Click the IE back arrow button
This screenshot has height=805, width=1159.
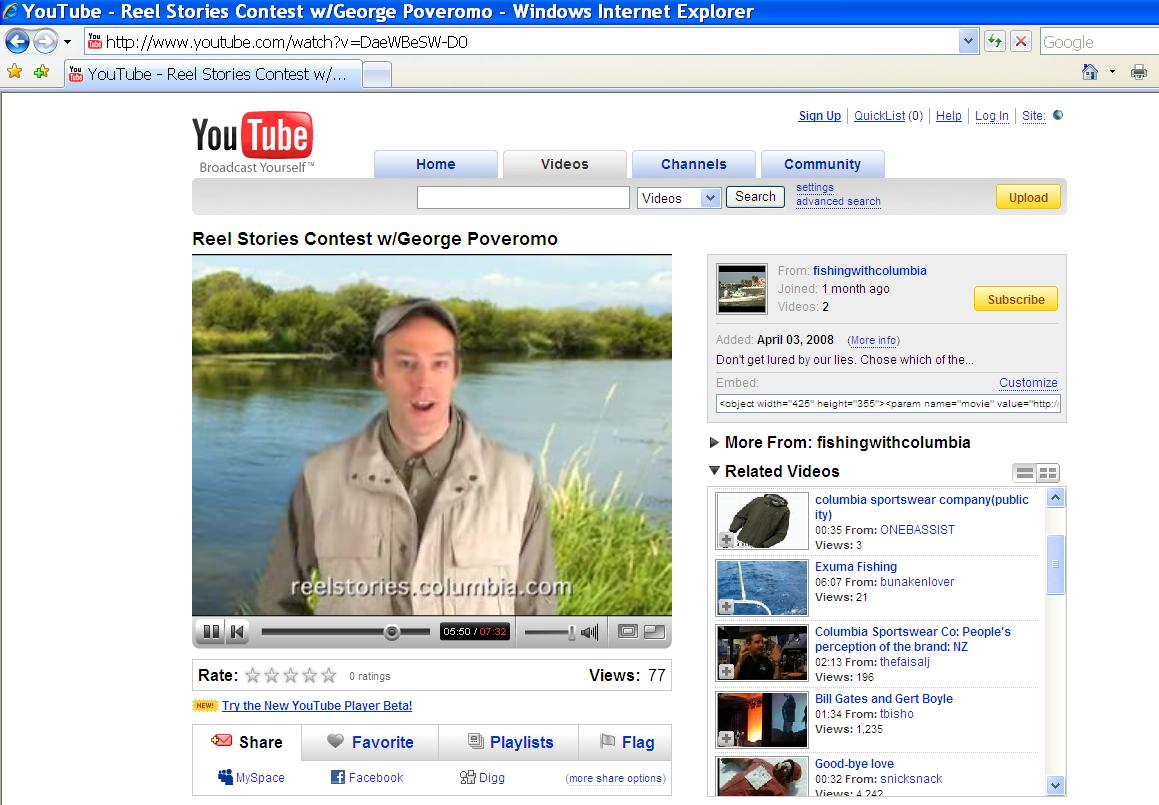click(18, 41)
